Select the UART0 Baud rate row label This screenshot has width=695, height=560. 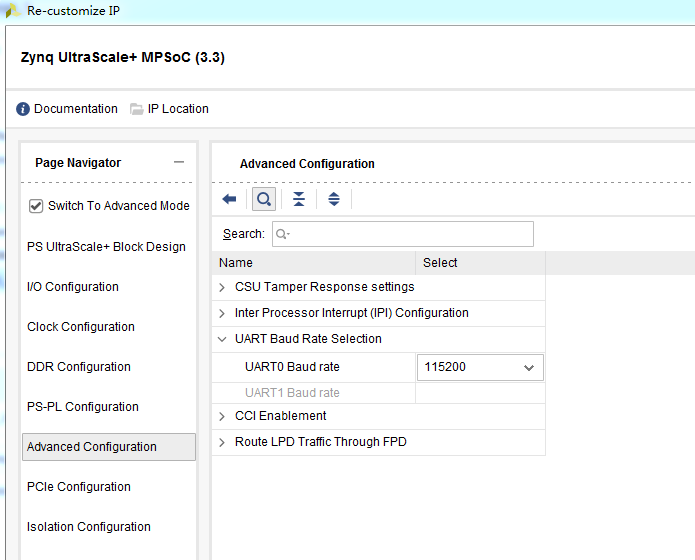pyautogui.click(x=292, y=367)
